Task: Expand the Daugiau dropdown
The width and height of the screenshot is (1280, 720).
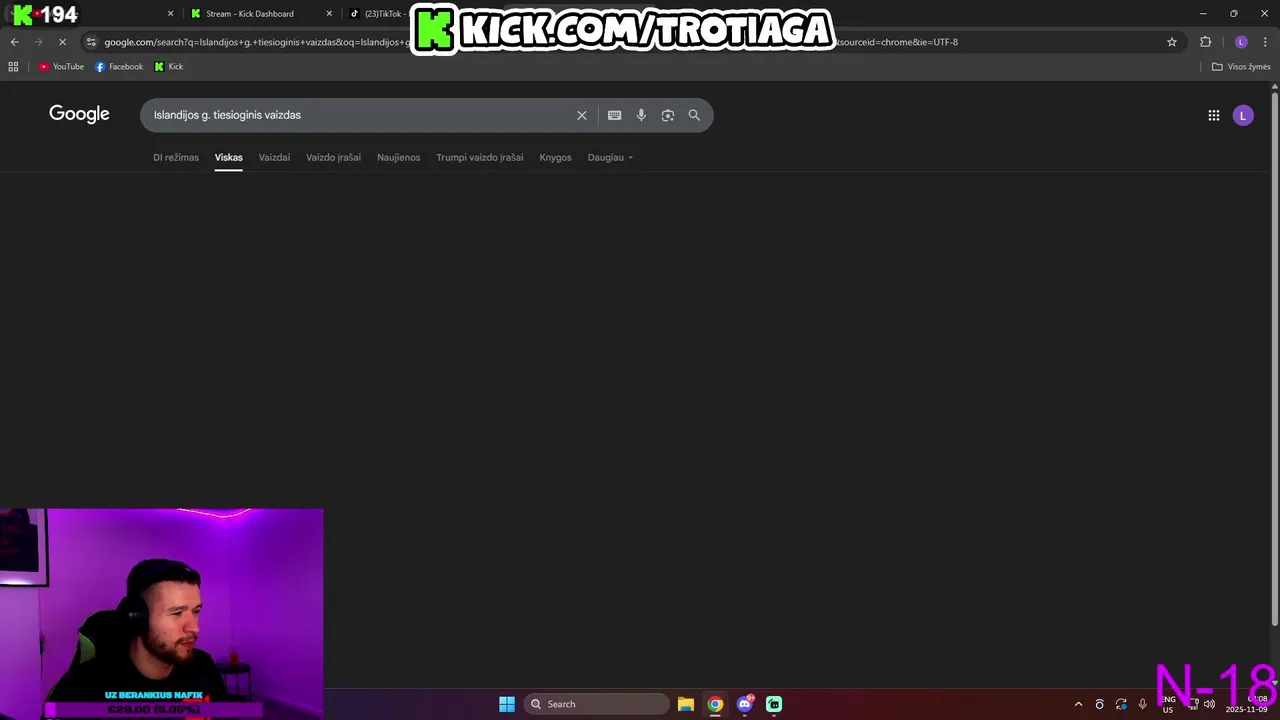Action: coord(610,157)
